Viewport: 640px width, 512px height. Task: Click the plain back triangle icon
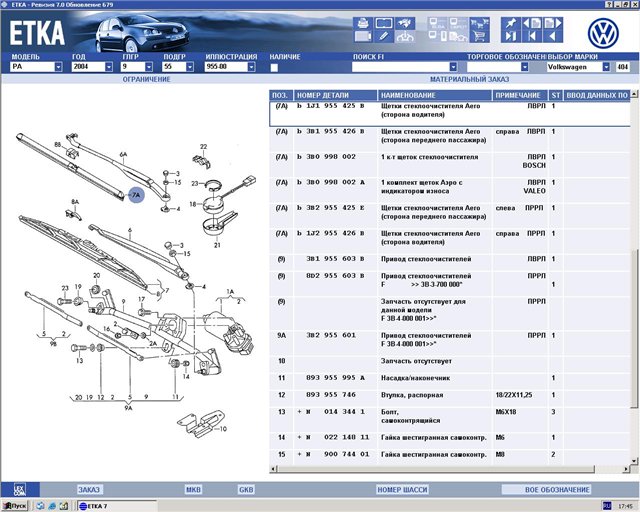click(553, 36)
